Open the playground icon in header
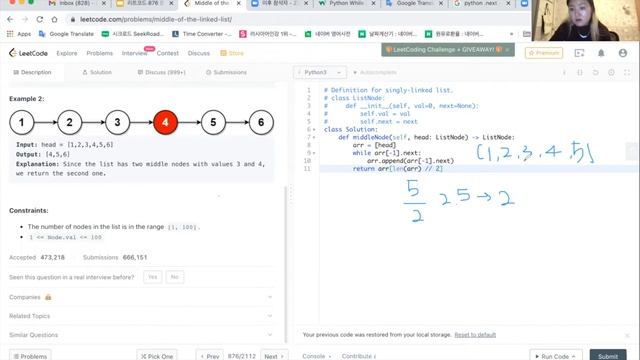 [x=579, y=53]
